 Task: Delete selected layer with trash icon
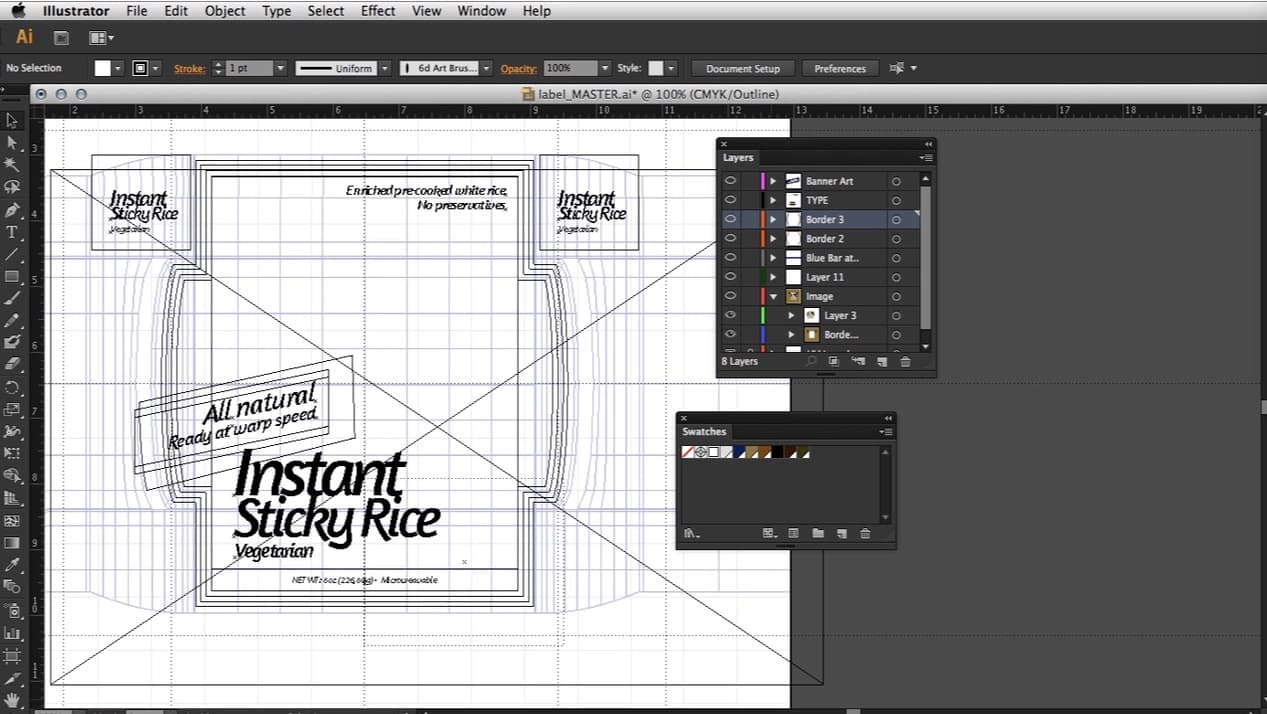[905, 362]
